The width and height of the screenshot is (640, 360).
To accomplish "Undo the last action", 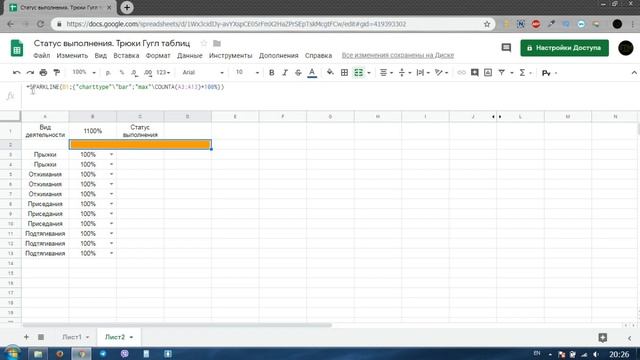I will click(17, 73).
